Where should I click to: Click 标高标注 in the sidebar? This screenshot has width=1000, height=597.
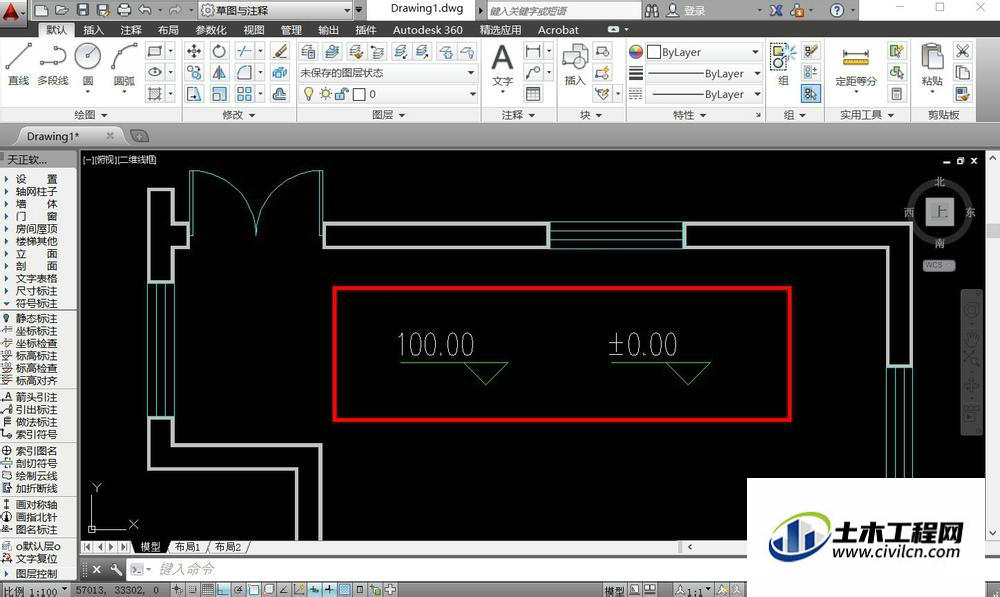tap(36, 356)
